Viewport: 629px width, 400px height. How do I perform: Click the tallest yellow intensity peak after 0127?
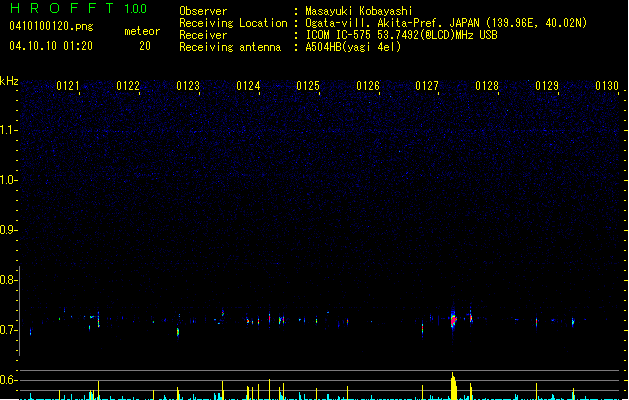click(x=454, y=386)
